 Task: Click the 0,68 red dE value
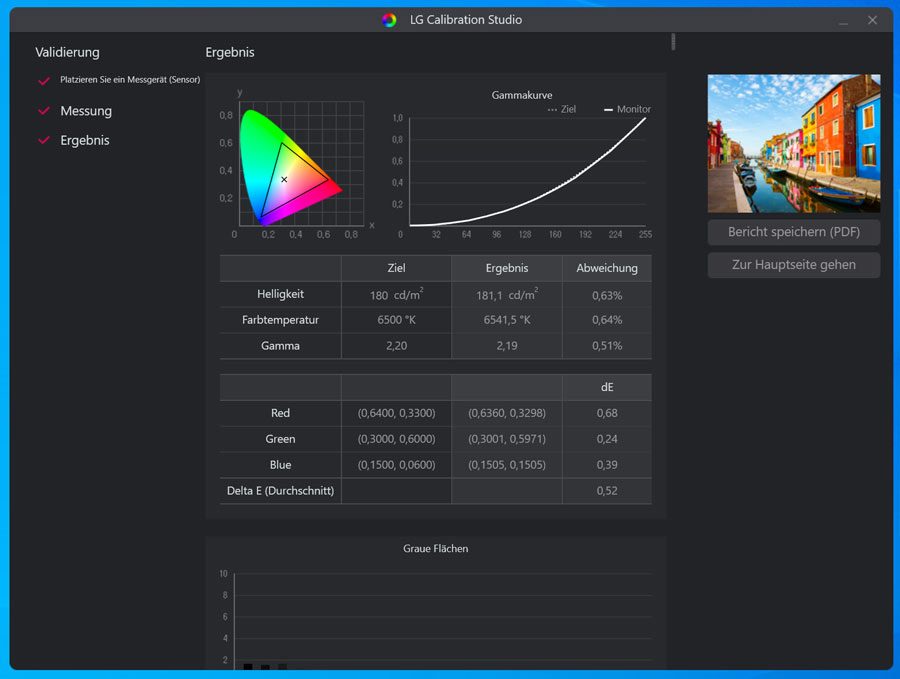click(607, 413)
